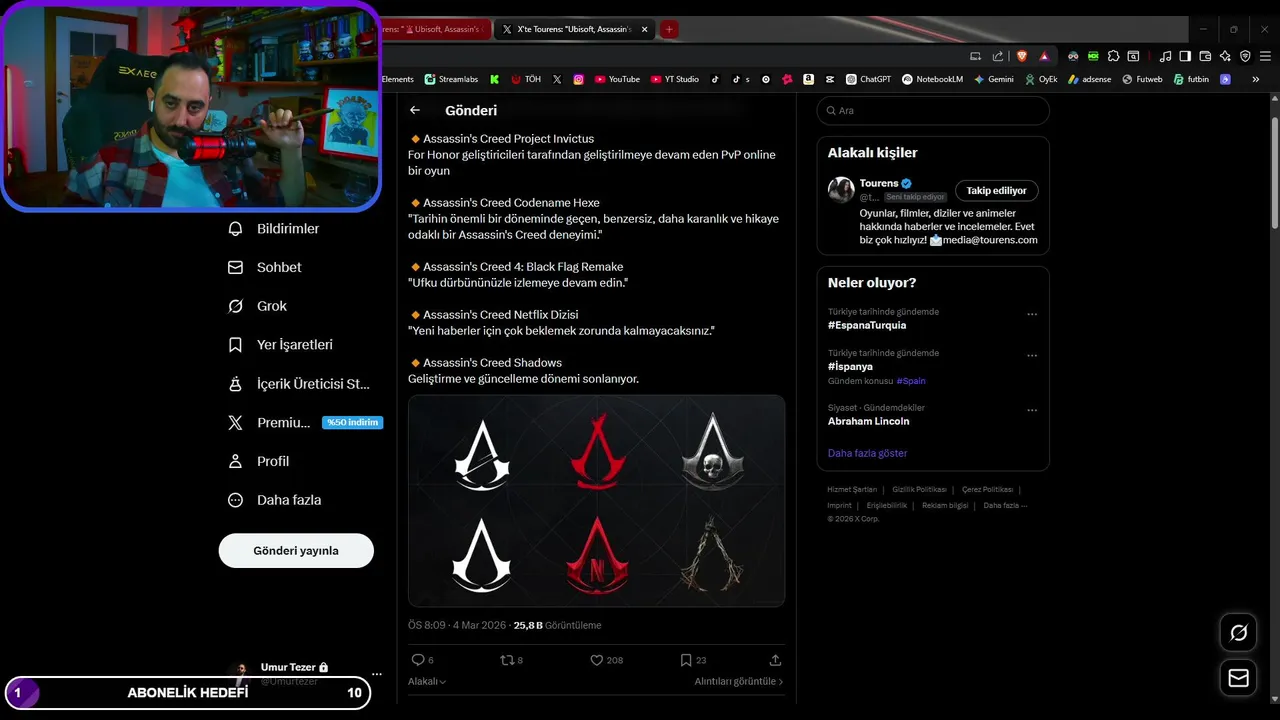Open the post's Assassin's Creed logos image
This screenshot has height=720, width=1280.
(x=596, y=501)
